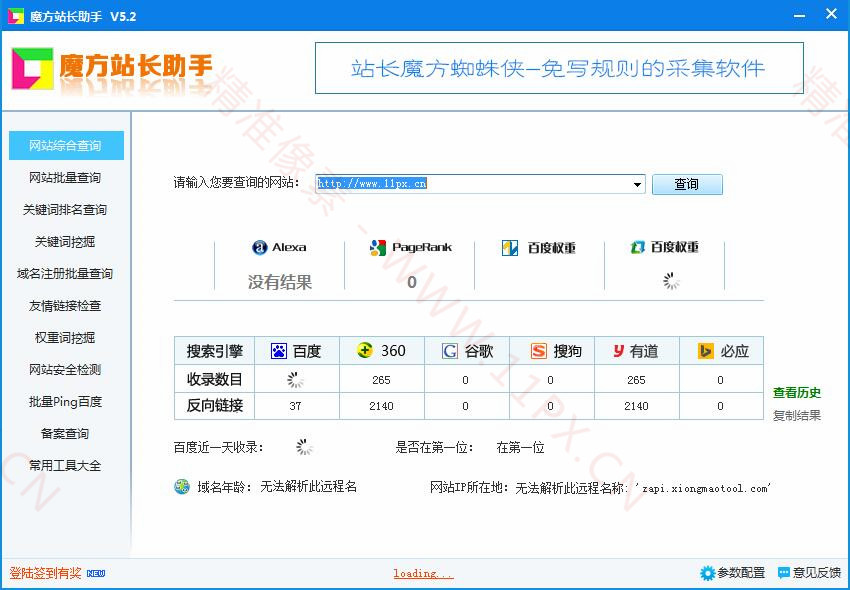Screen dimensions: 850x590
Task: Click 360 反向链接 value 2140
Action: pyautogui.click(x=381, y=406)
